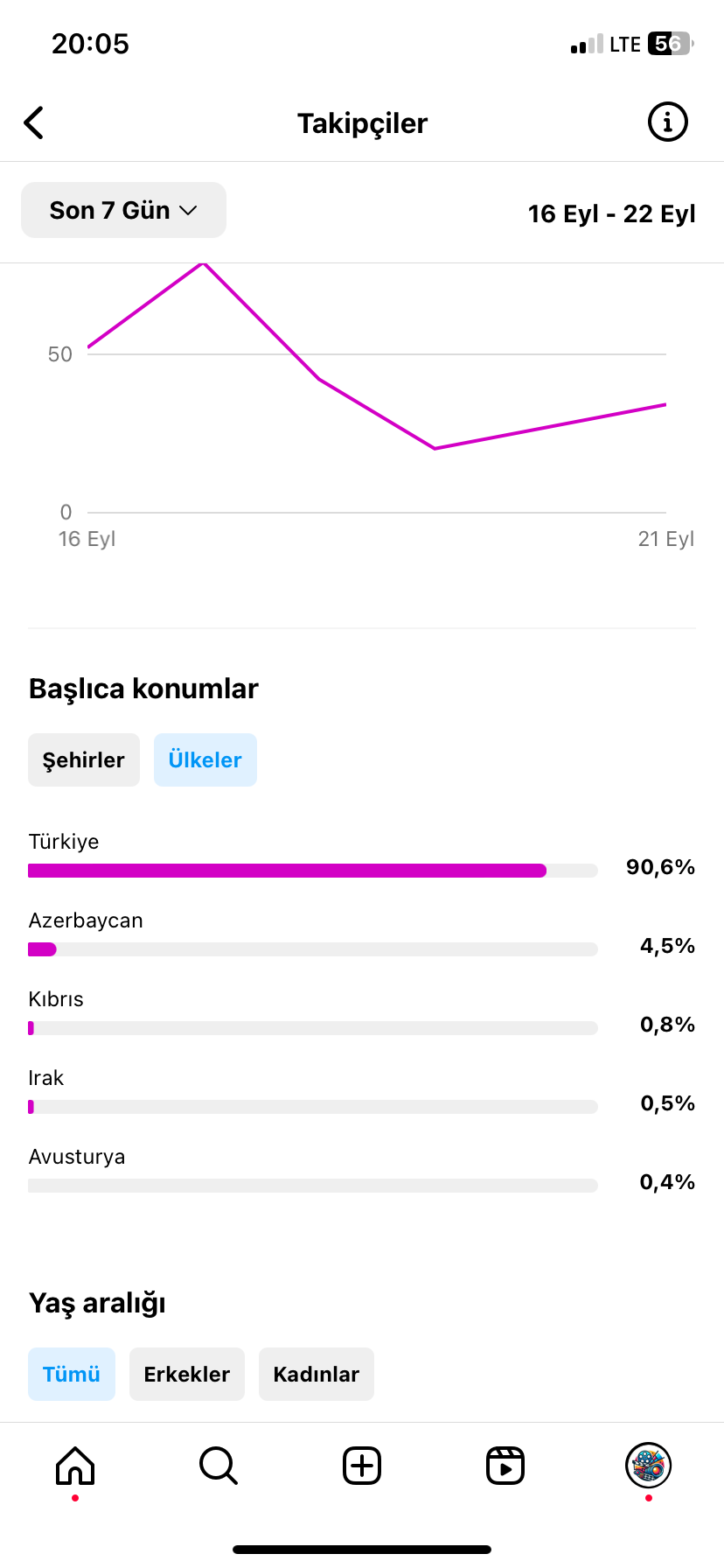Tap the Türkiye percentage bar
This screenshot has width=724, height=1568.
pyautogui.click(x=313, y=871)
